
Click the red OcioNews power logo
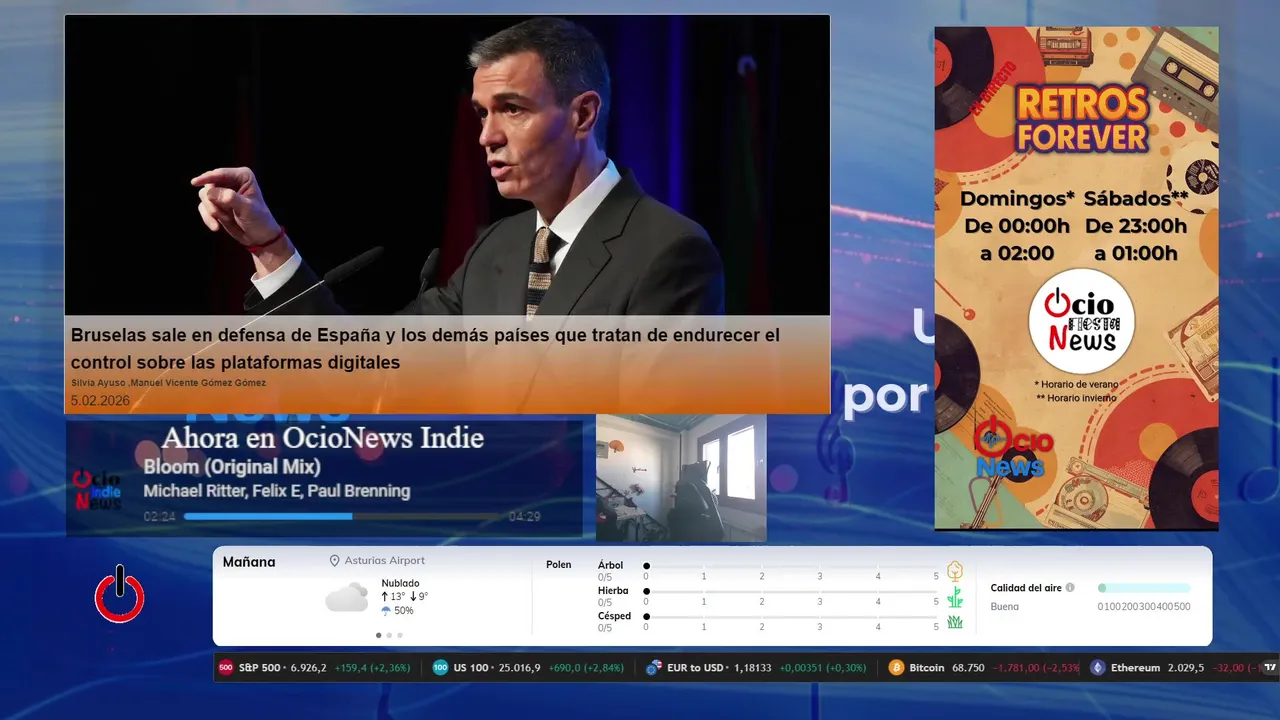coord(120,595)
